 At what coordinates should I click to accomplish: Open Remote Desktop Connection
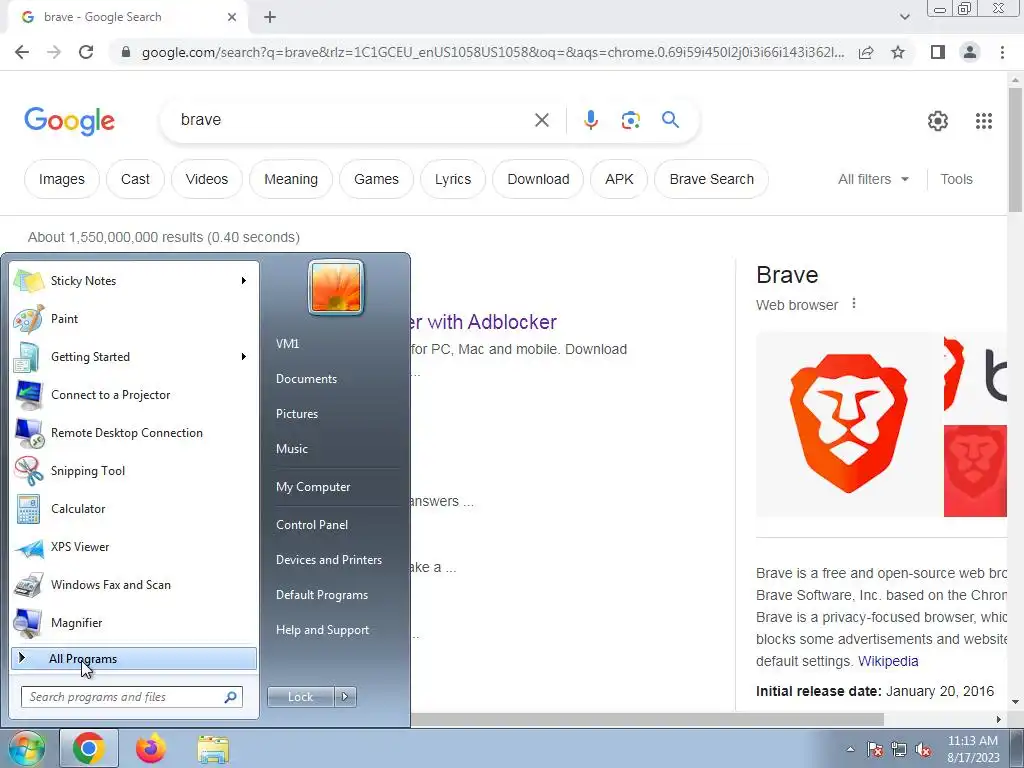134,433
